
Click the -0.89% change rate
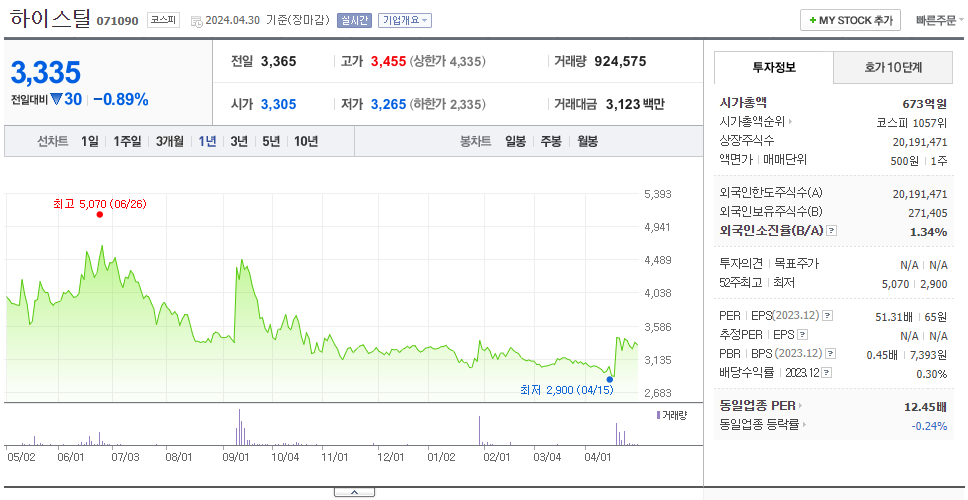[x=121, y=99]
